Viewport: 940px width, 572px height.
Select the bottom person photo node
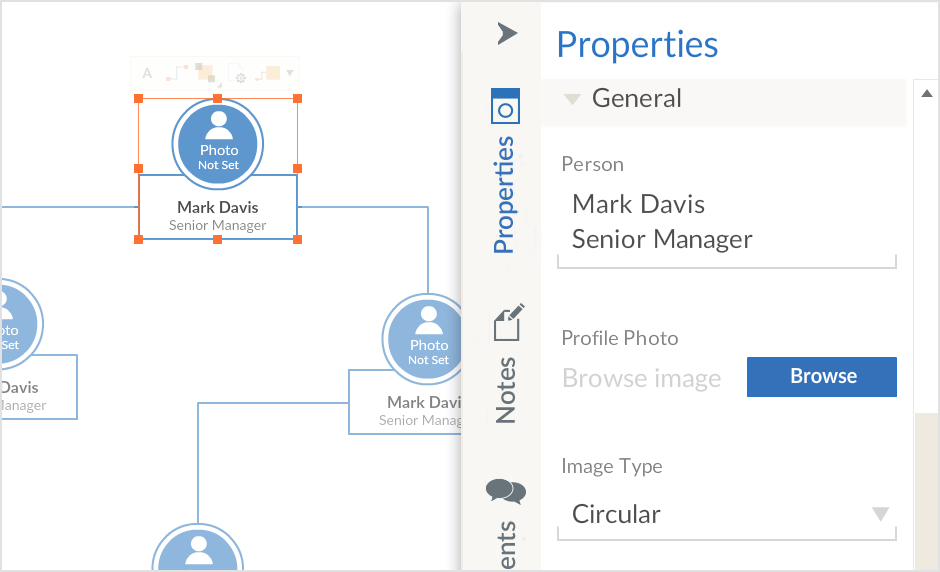tap(198, 551)
